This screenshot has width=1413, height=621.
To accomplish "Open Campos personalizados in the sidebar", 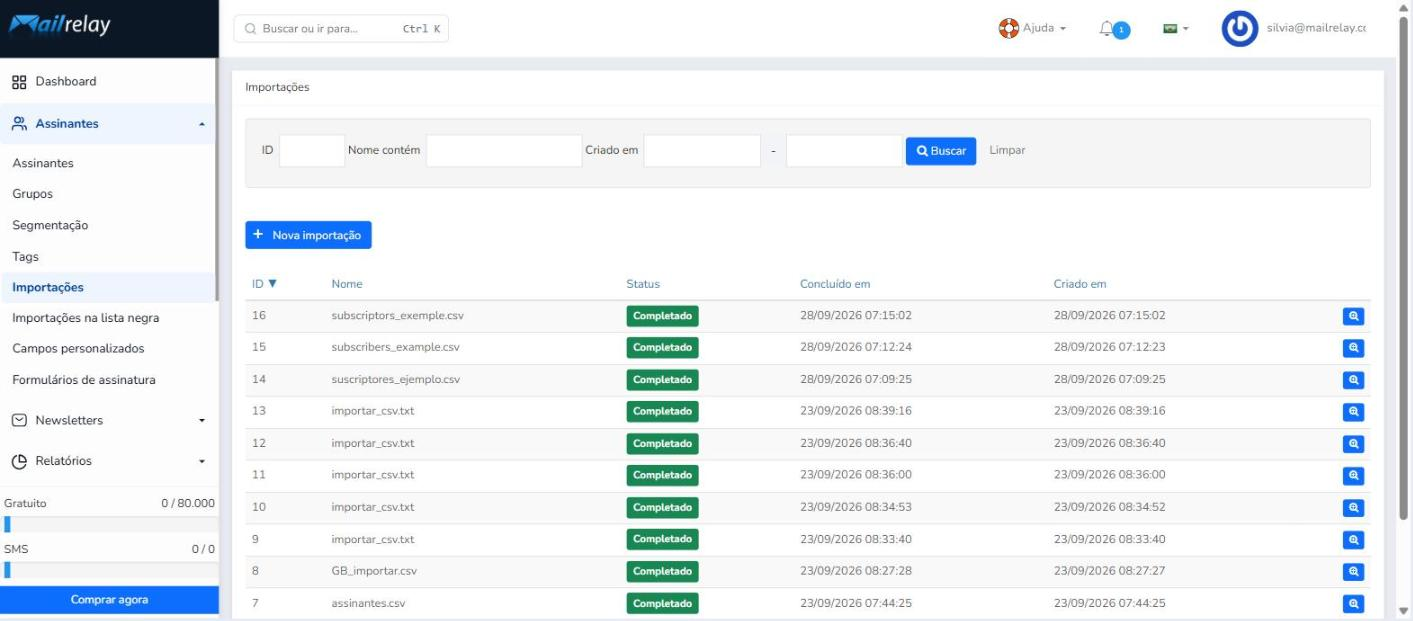I will coord(78,349).
